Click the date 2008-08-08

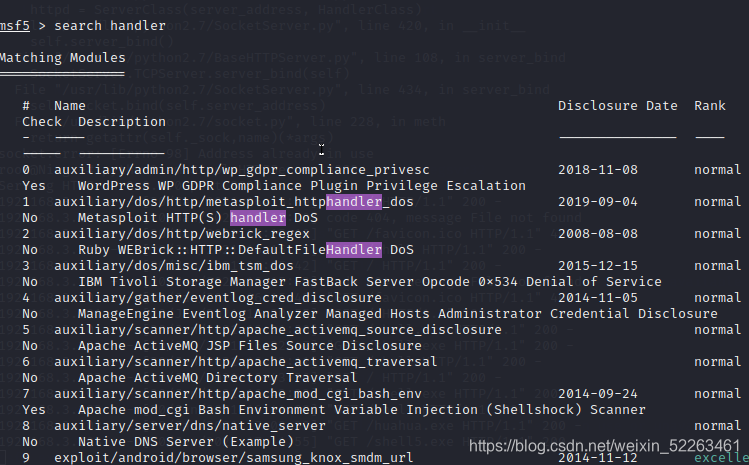(x=598, y=234)
